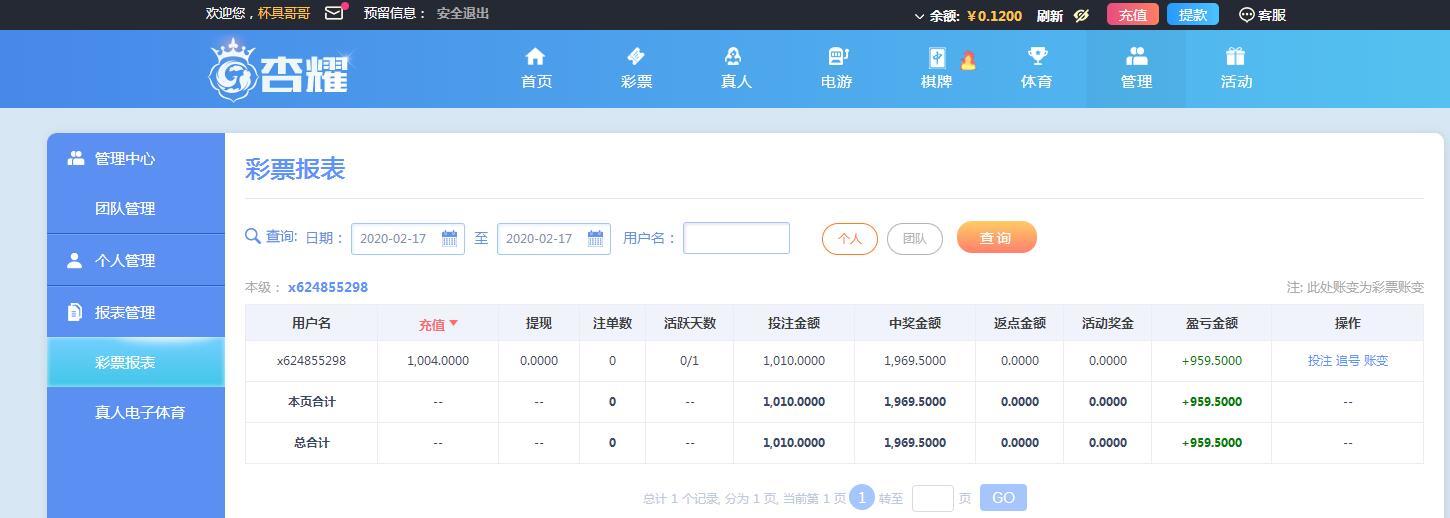Open start date calendar picker icon
This screenshot has width=1450, height=518.
coord(449,238)
